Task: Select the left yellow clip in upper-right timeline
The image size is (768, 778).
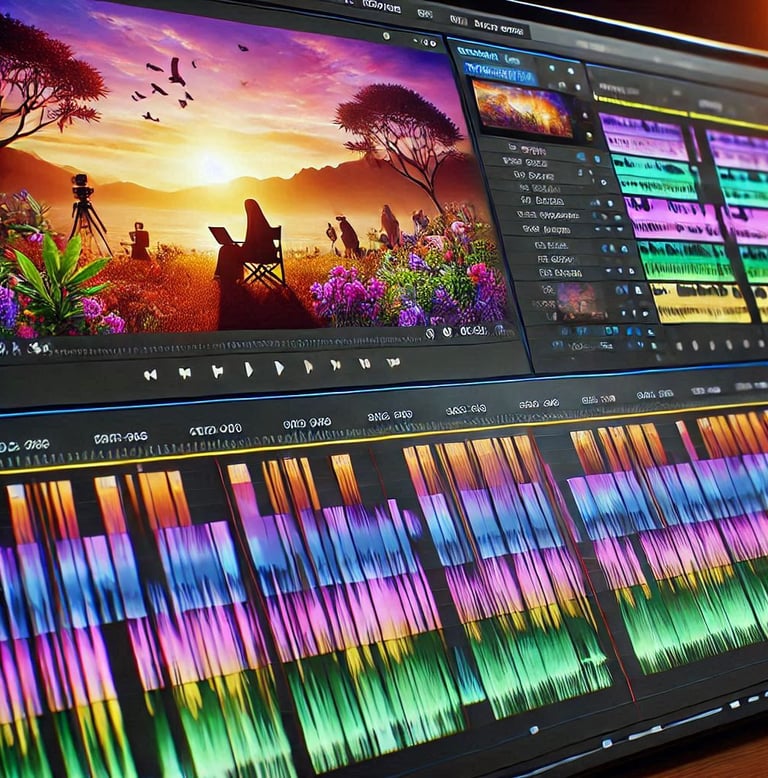Action: point(702,303)
